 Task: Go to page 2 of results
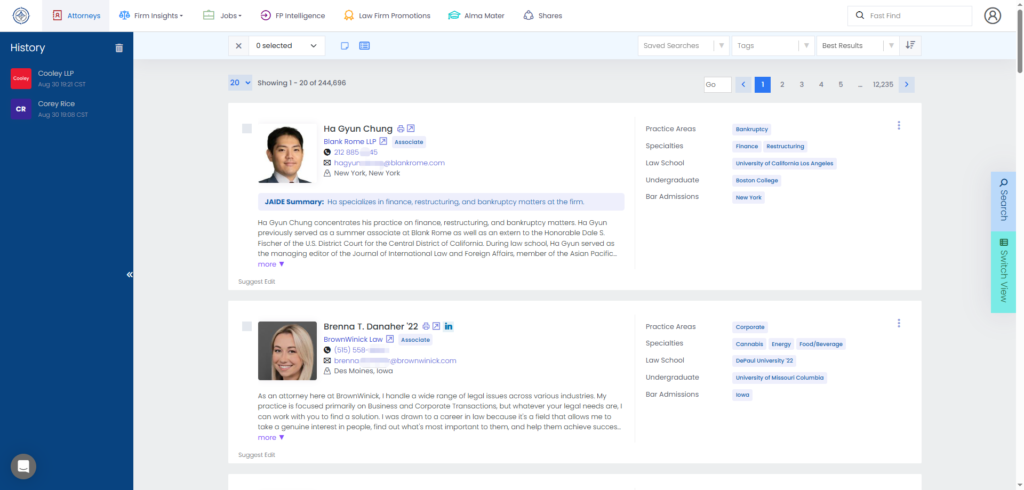click(x=782, y=85)
